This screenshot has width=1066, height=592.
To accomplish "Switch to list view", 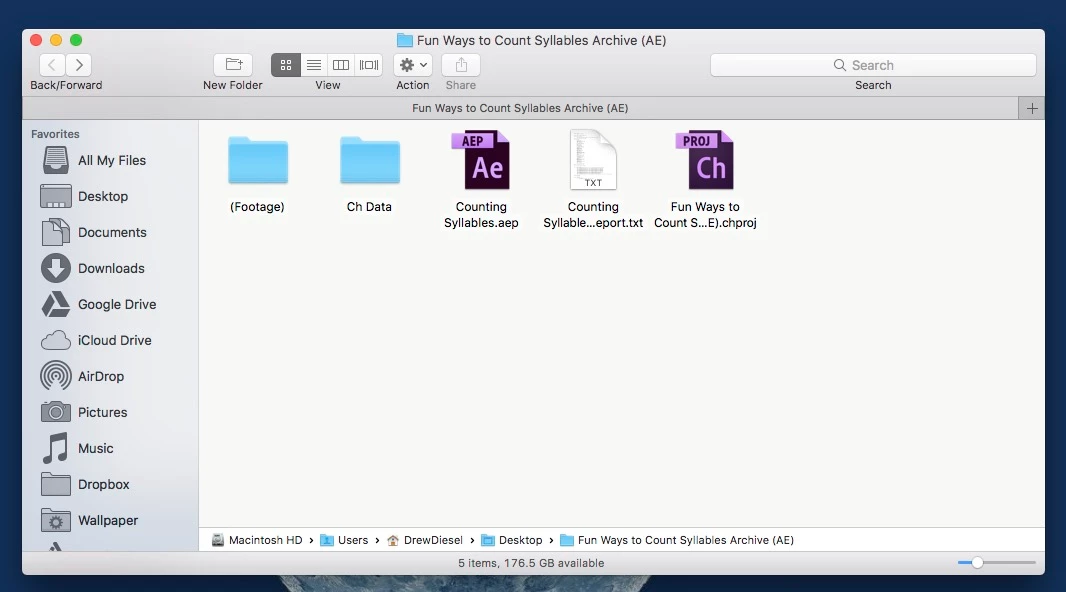I will click(313, 65).
